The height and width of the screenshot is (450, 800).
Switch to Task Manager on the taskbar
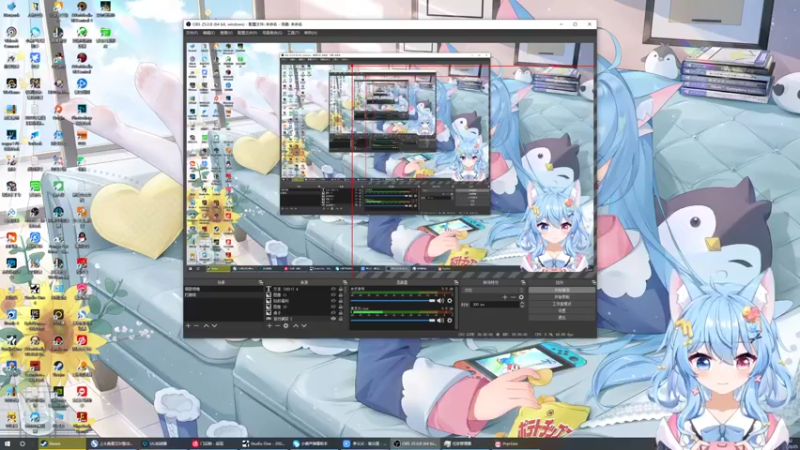tap(466, 444)
